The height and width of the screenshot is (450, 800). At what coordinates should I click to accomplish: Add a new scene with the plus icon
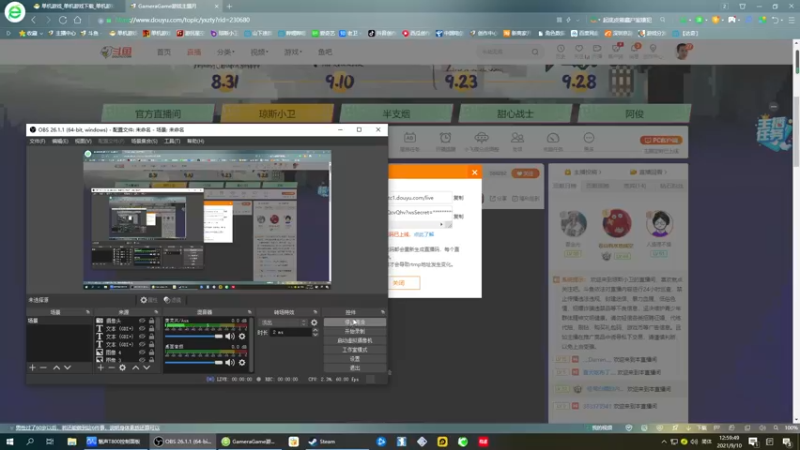click(x=32, y=367)
